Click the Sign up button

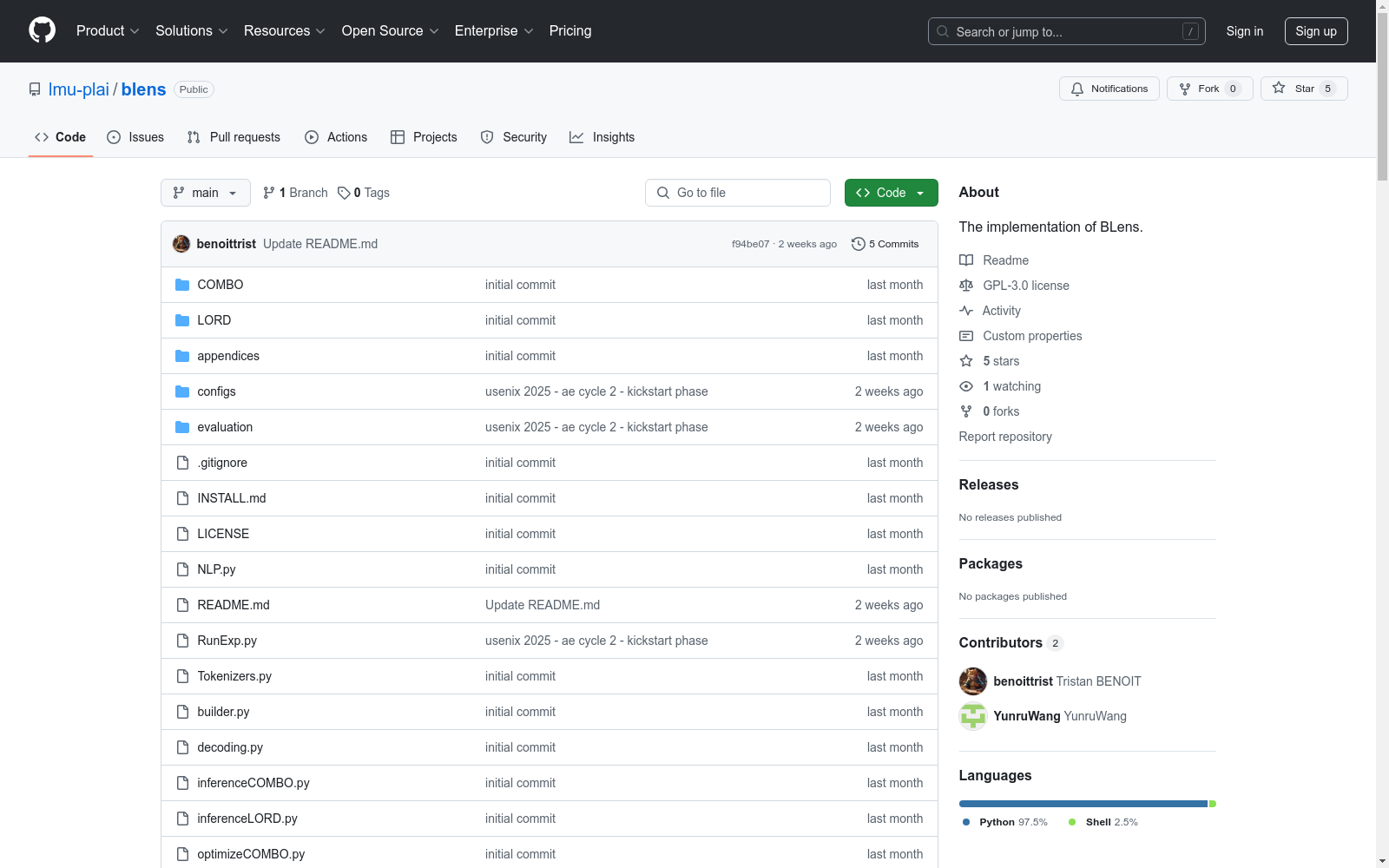pyautogui.click(x=1316, y=31)
